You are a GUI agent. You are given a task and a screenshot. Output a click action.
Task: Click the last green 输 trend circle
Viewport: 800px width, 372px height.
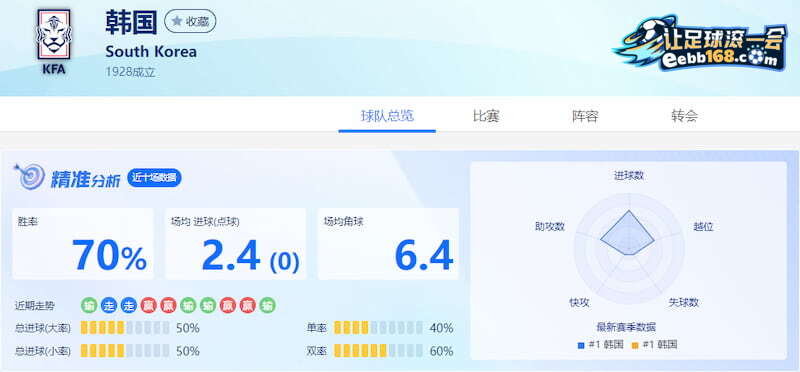pos(268,305)
